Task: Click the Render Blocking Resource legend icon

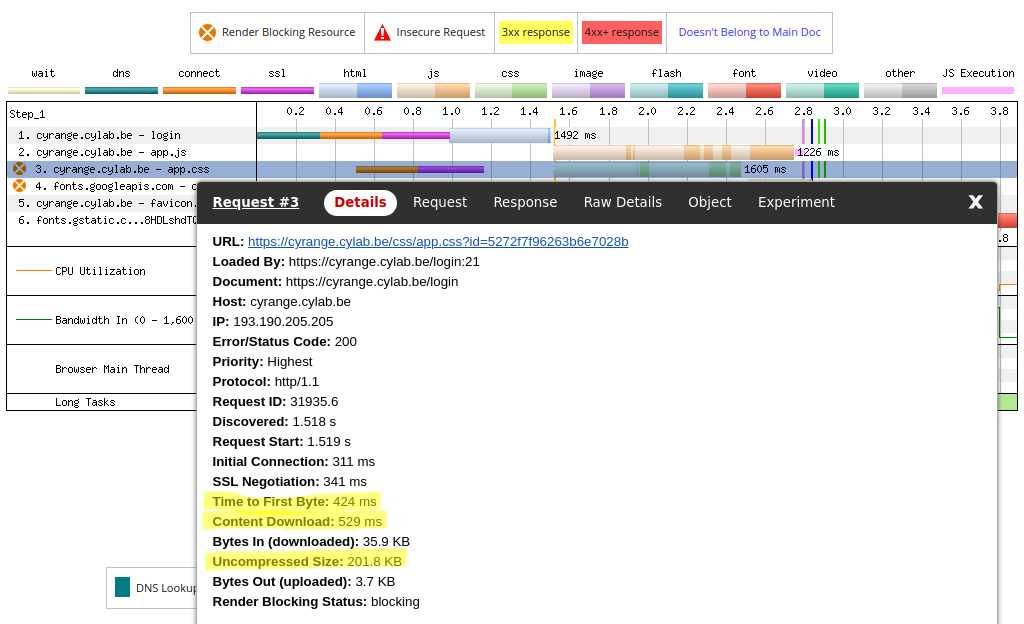Action: pyautogui.click(x=207, y=33)
